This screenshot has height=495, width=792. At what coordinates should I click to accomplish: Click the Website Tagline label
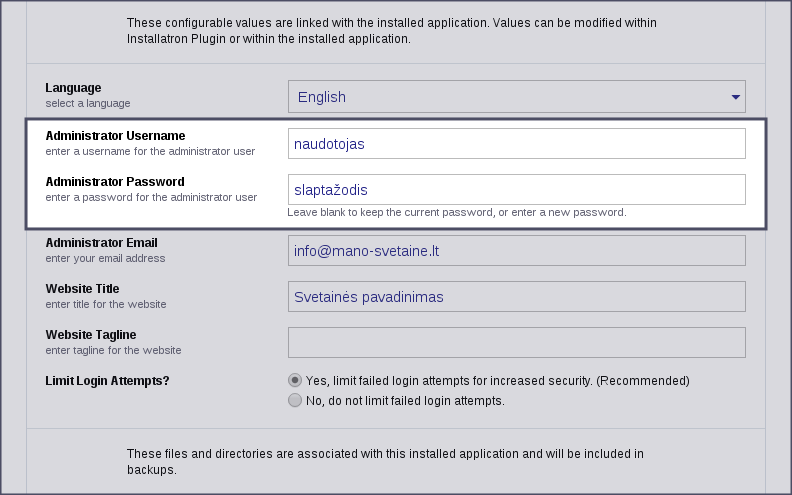pos(91,335)
